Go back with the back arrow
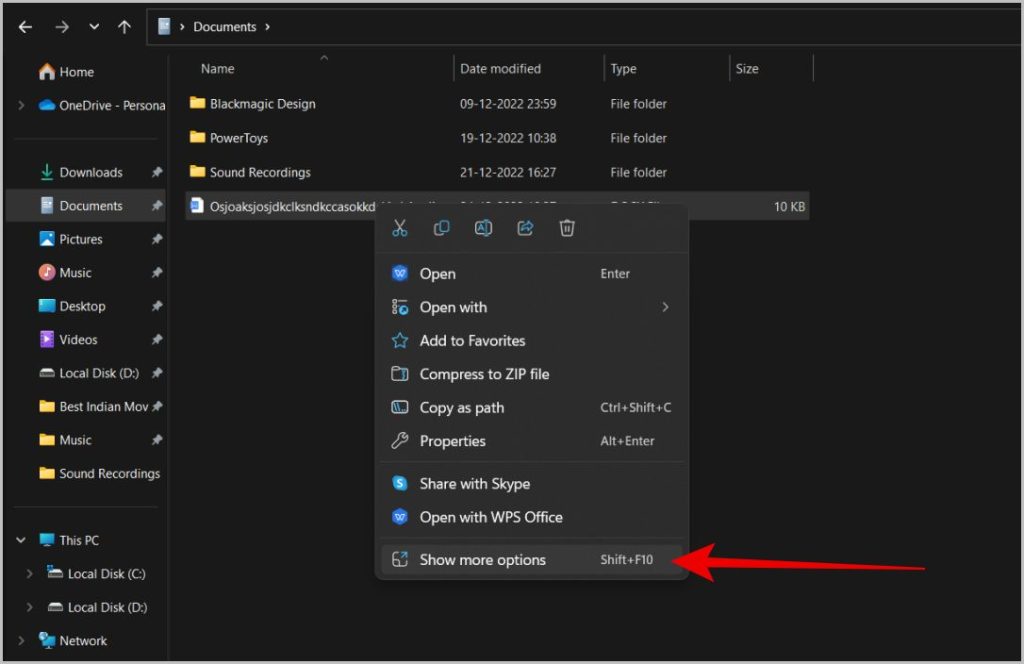Viewport: 1024px width, 664px height. coord(26,27)
